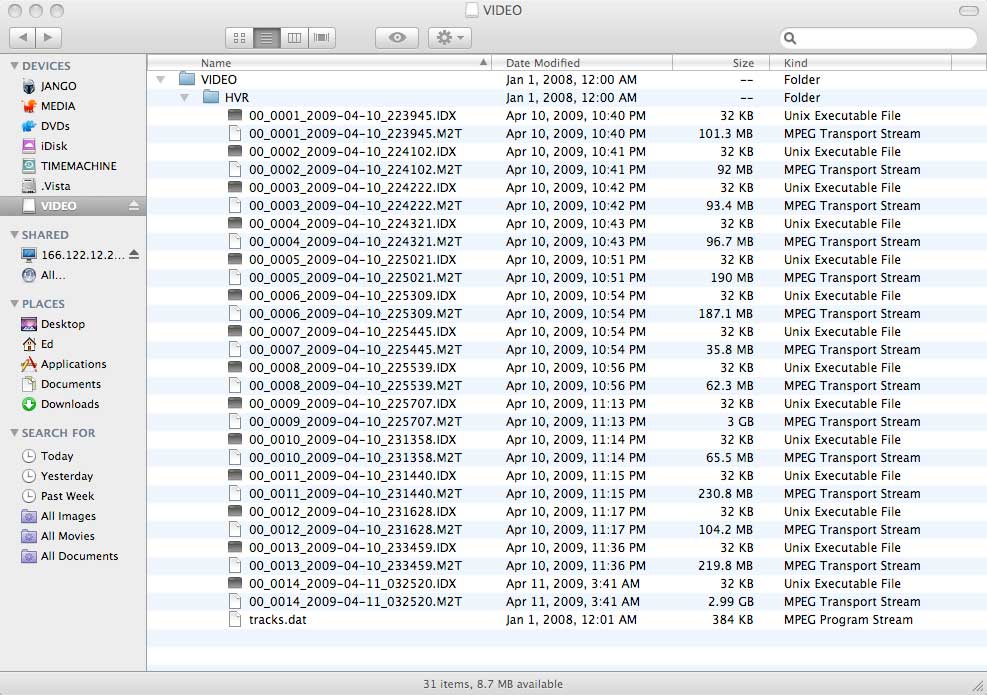987x695 pixels.
Task: Switch to icon view mode
Action: (x=239, y=38)
